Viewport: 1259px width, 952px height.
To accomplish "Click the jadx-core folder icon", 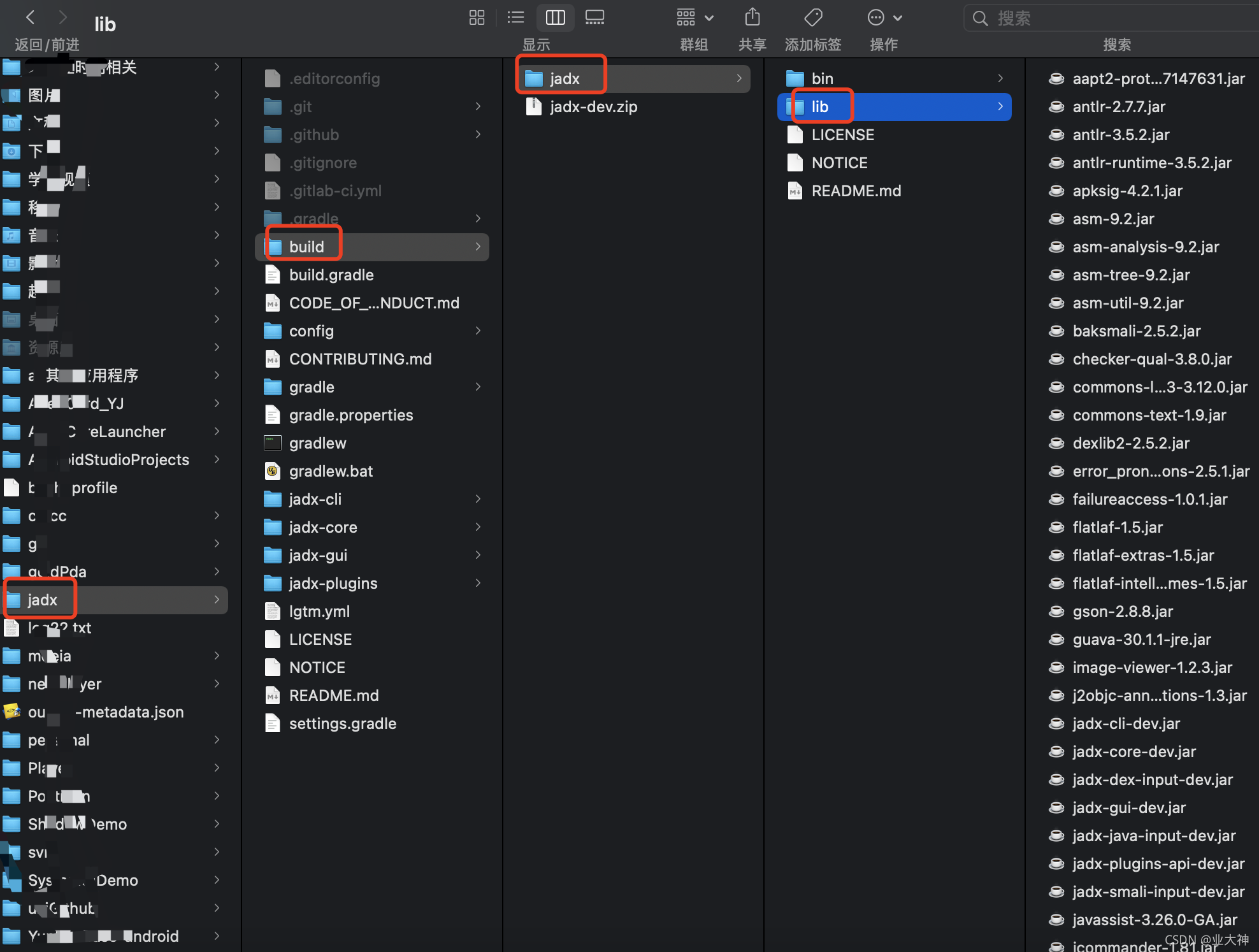I will (273, 527).
